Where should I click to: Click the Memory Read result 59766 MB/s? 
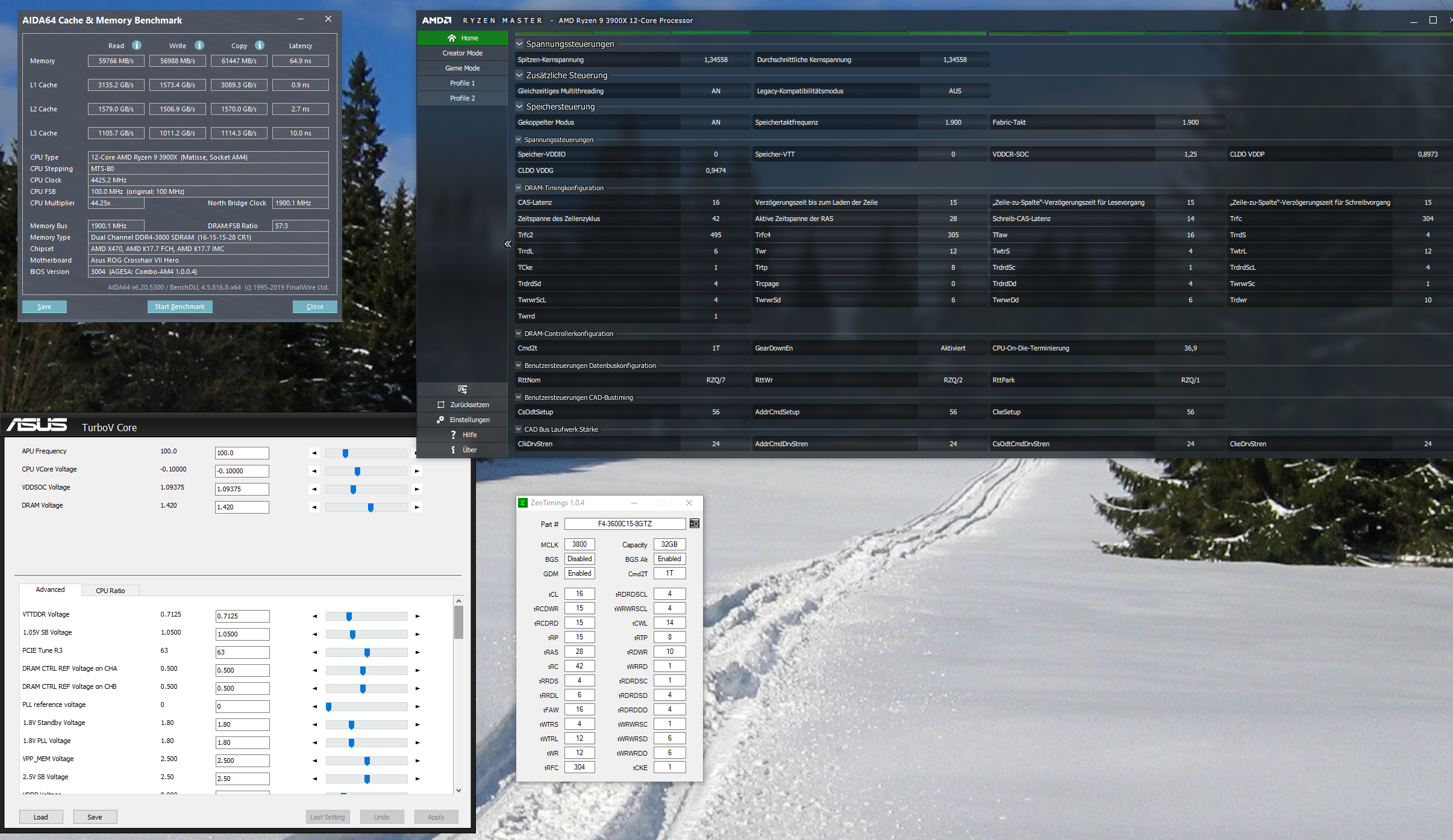(116, 61)
